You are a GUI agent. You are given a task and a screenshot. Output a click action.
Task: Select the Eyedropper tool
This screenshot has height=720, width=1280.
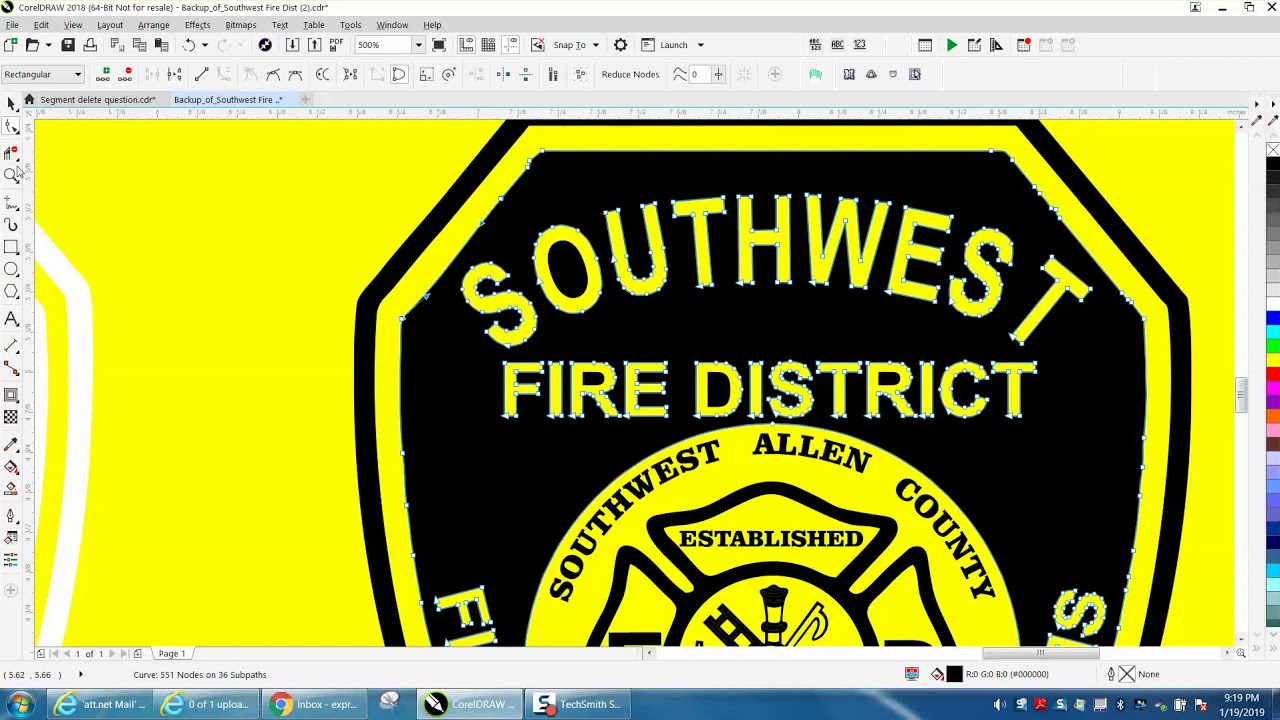click(11, 445)
